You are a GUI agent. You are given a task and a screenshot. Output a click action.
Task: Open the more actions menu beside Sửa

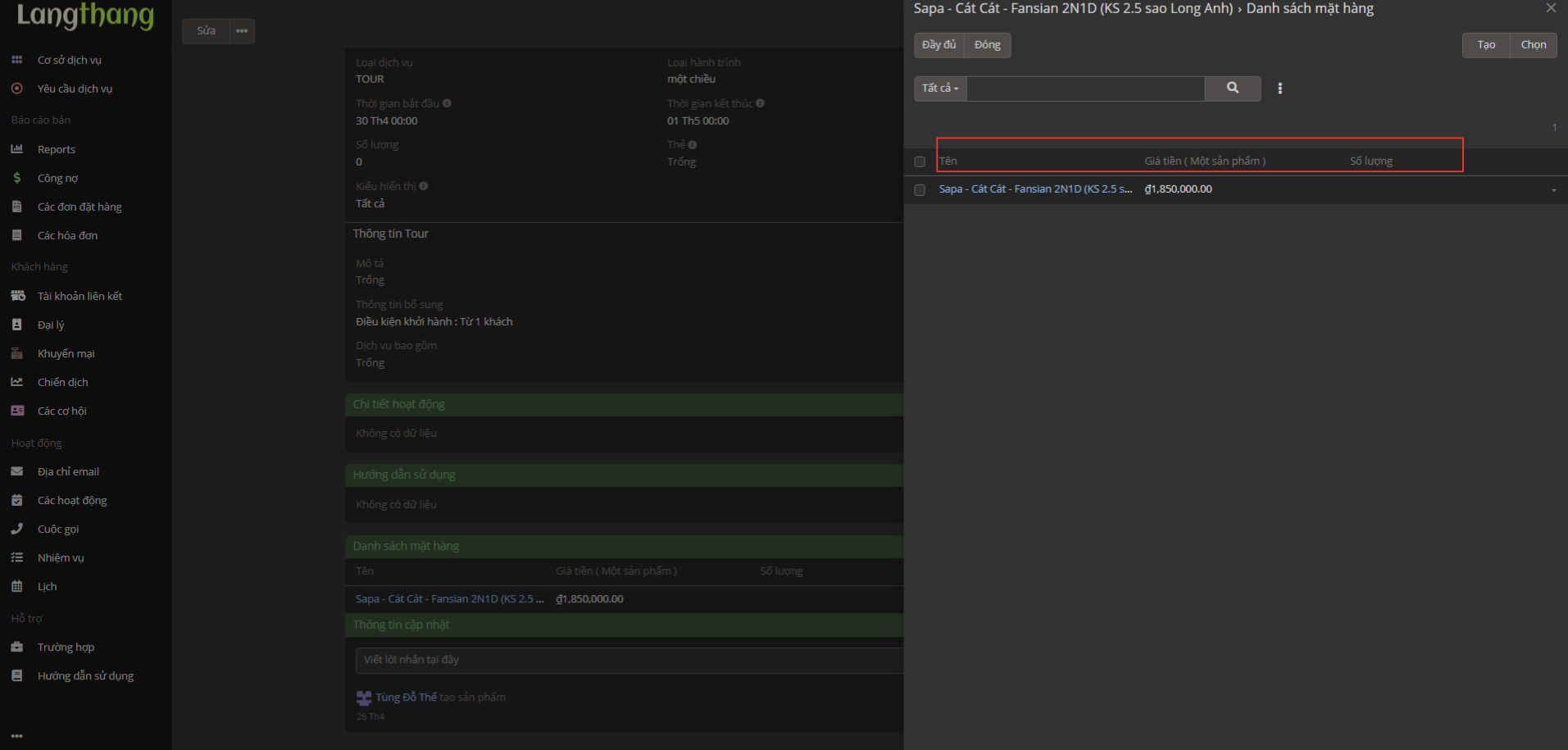pos(242,31)
